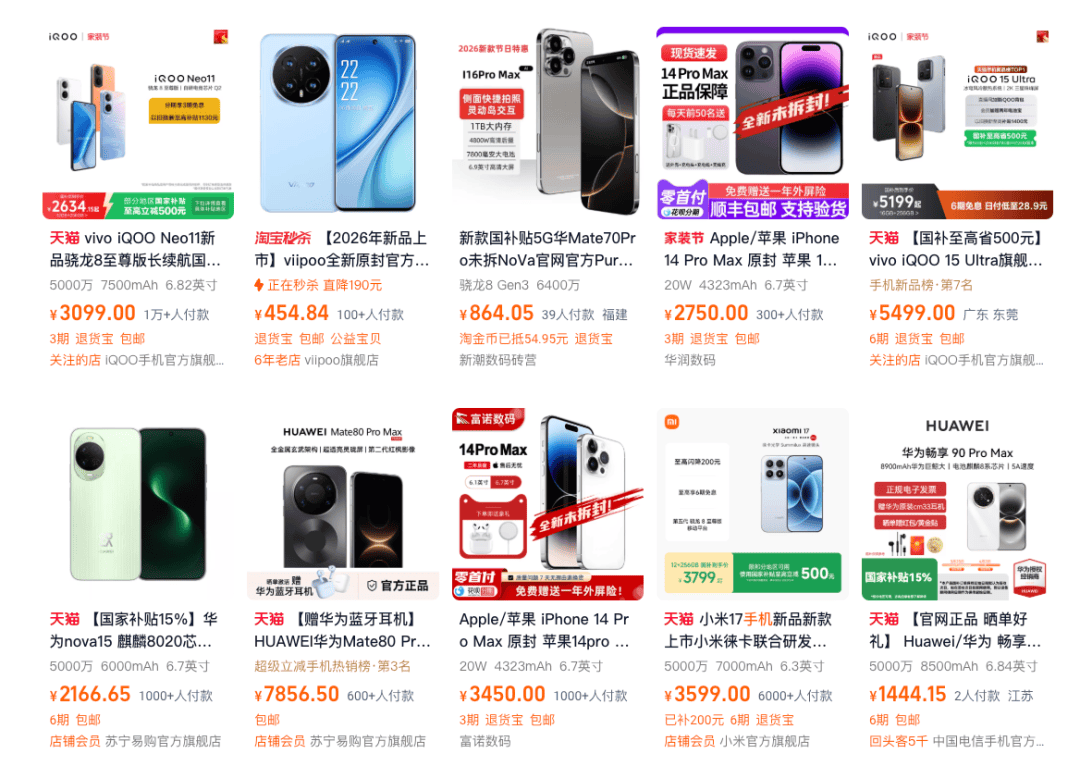Click the Tmall badge on iQOO Neo11 title
Image resolution: width=1080 pixels, height=766 pixels.
(x=64, y=238)
